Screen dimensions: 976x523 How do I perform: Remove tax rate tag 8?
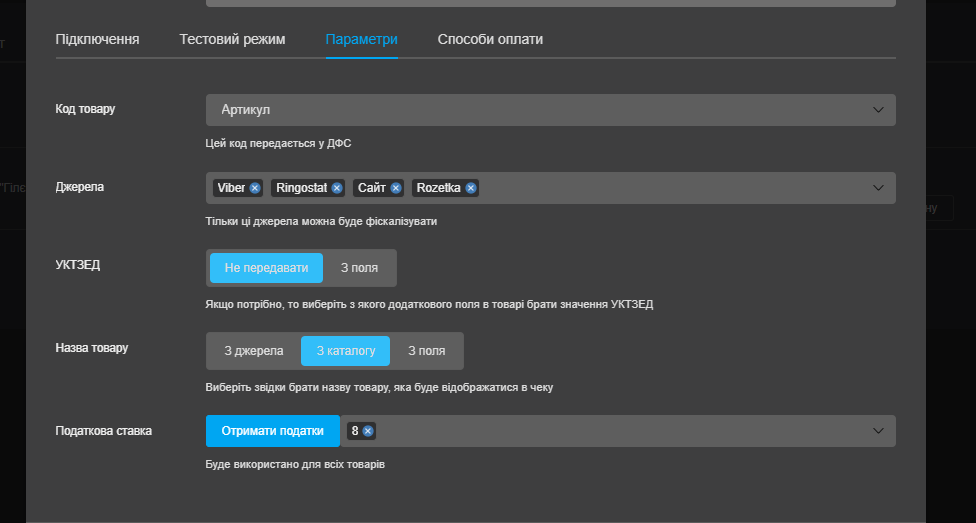tap(368, 431)
